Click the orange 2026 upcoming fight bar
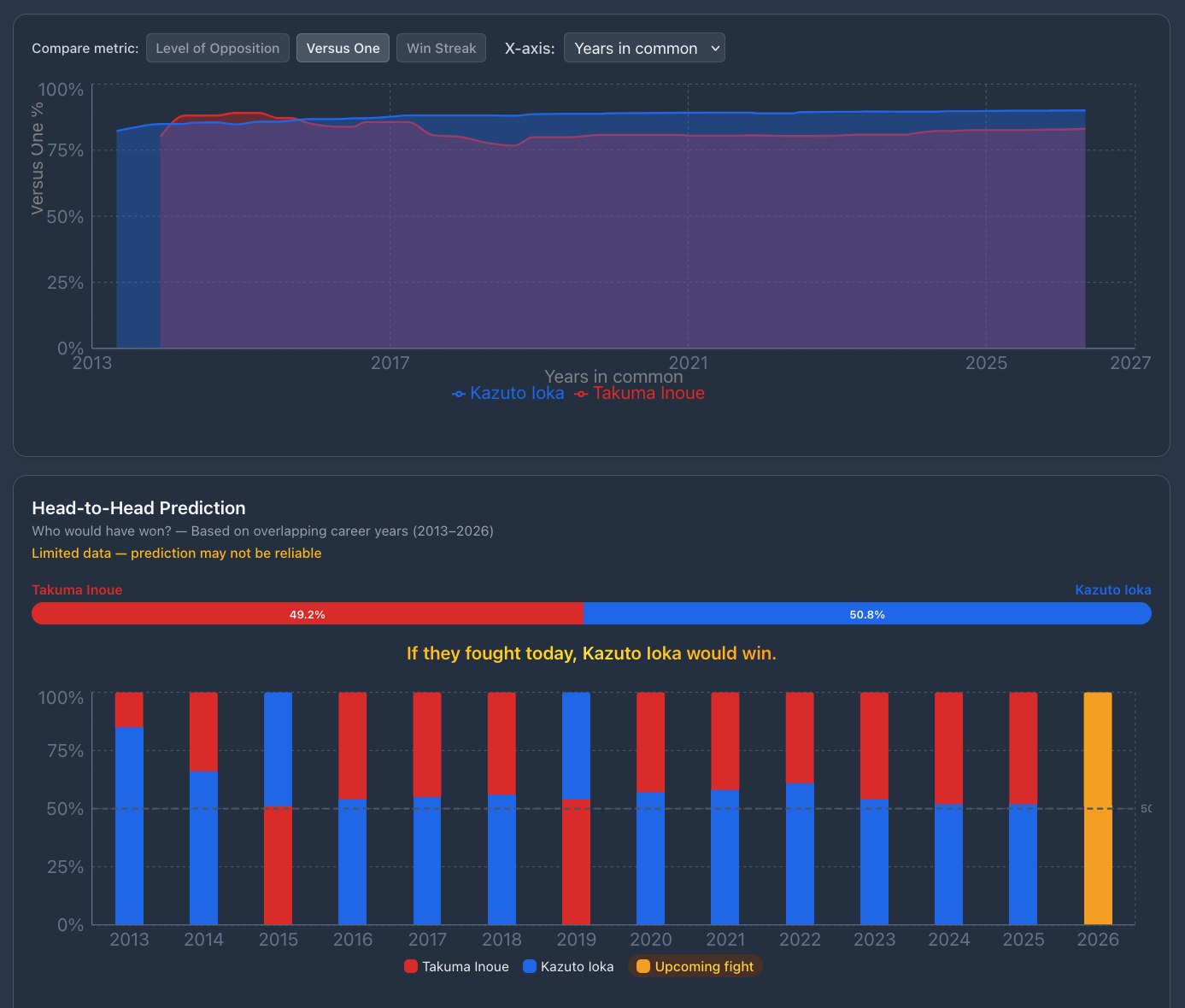 1097,808
